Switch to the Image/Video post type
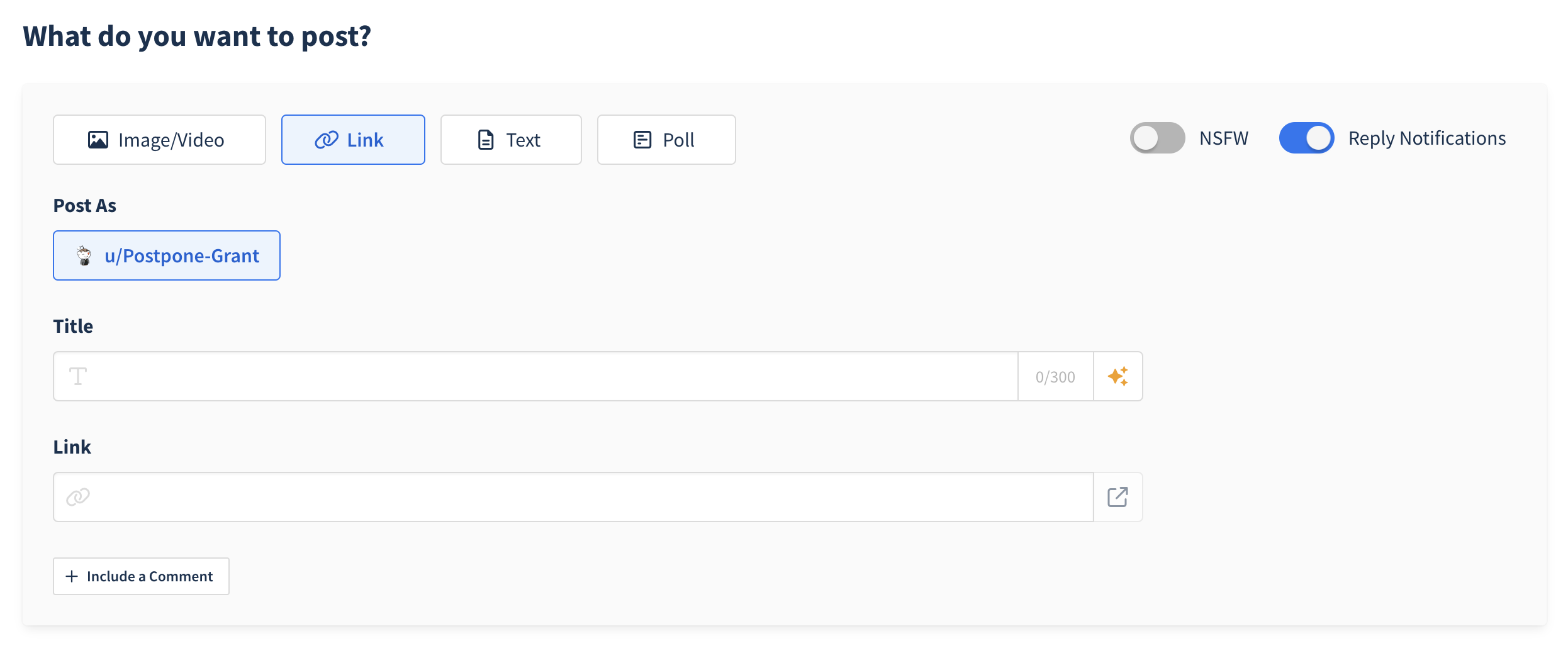 (159, 140)
